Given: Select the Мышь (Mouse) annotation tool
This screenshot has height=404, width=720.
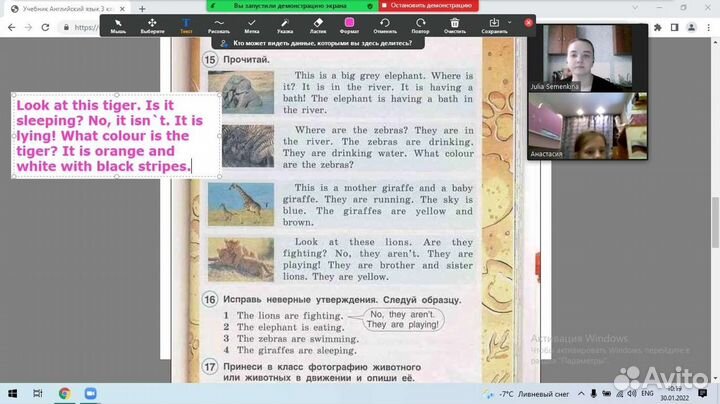Looking at the screenshot, I should pos(118,25).
